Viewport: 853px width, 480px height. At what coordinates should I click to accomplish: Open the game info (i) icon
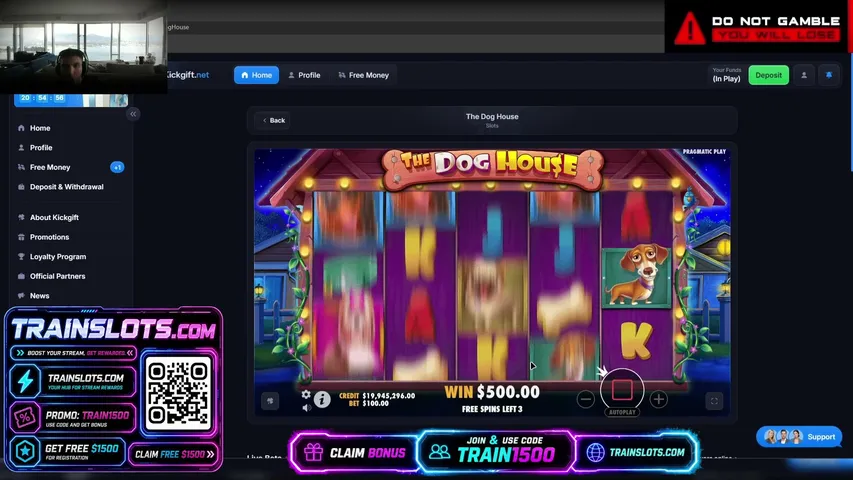322,399
